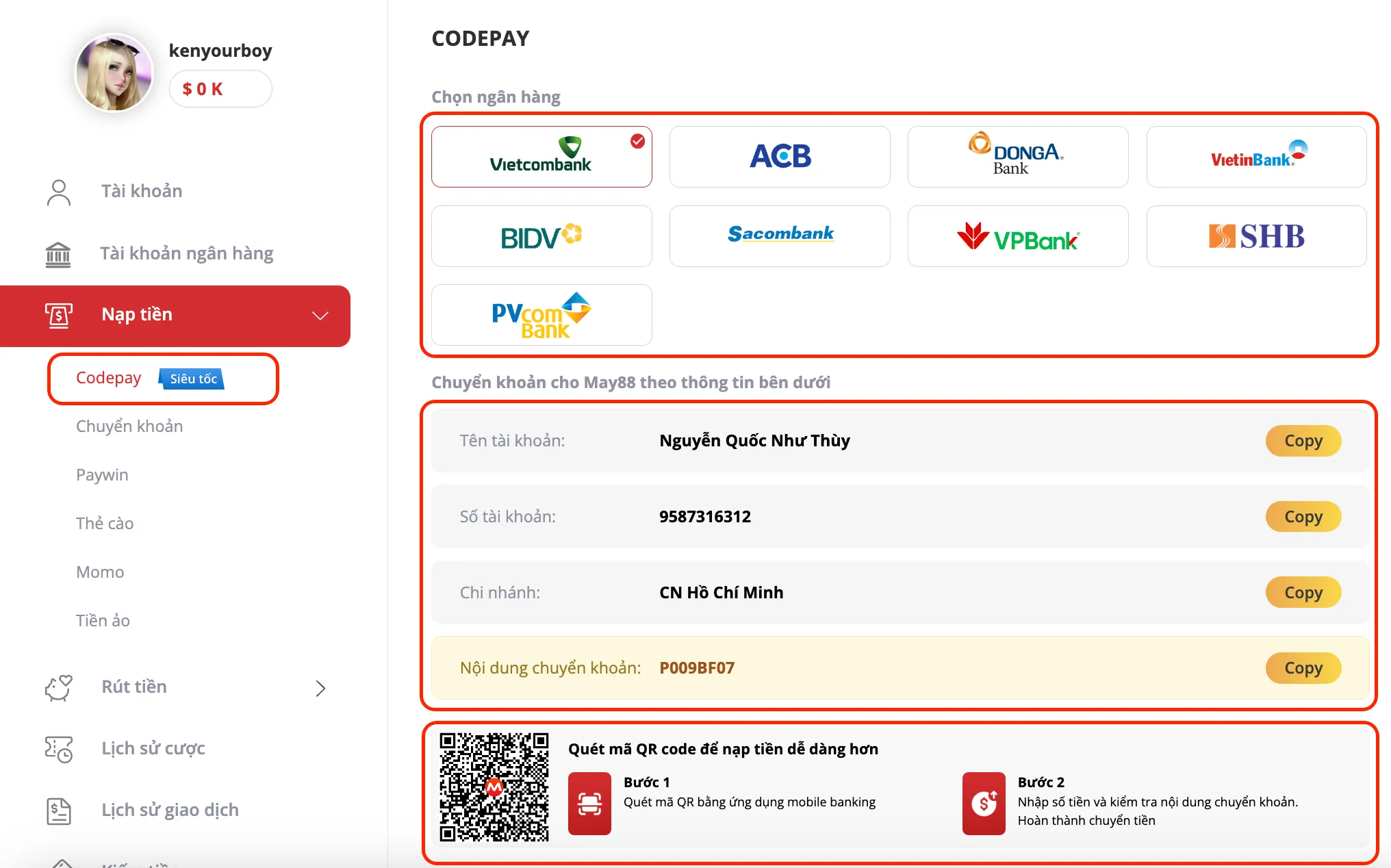Select BIDV bank option
Image resolution: width=1391 pixels, height=868 pixels.
click(541, 236)
